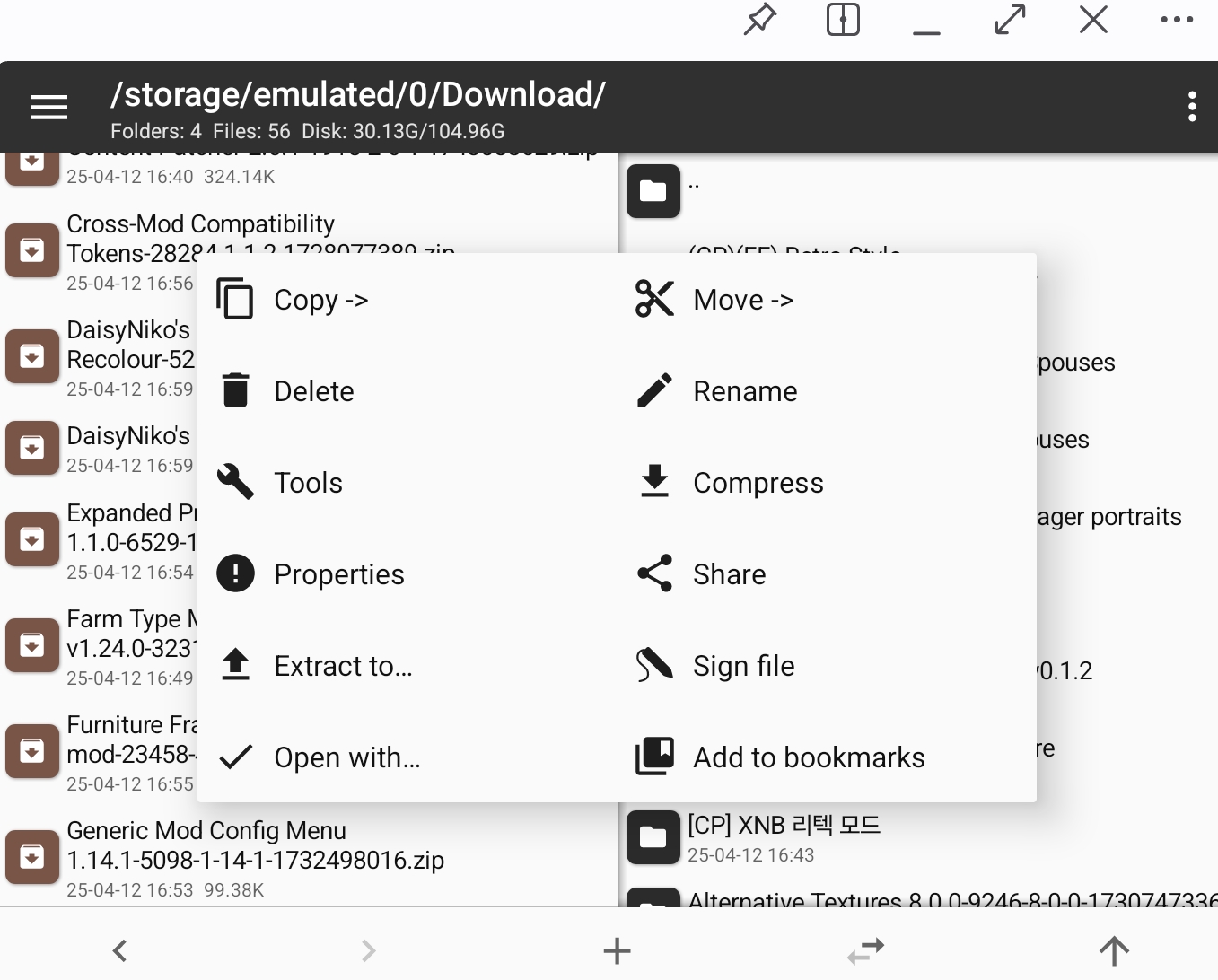Click the pencil Rename icon
Screen dimensions: 1218x980
654,390
